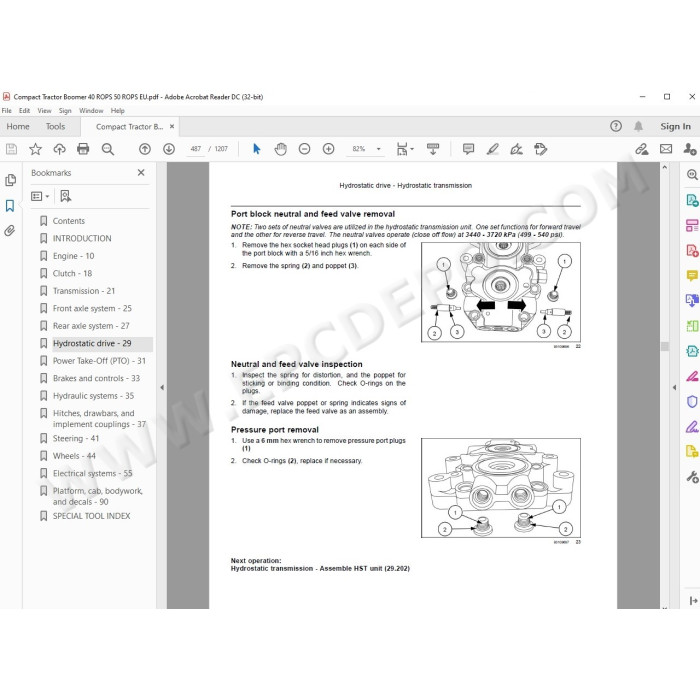Click the upload to cloud icon
Viewport: 700px width, 700px height.
point(59,149)
